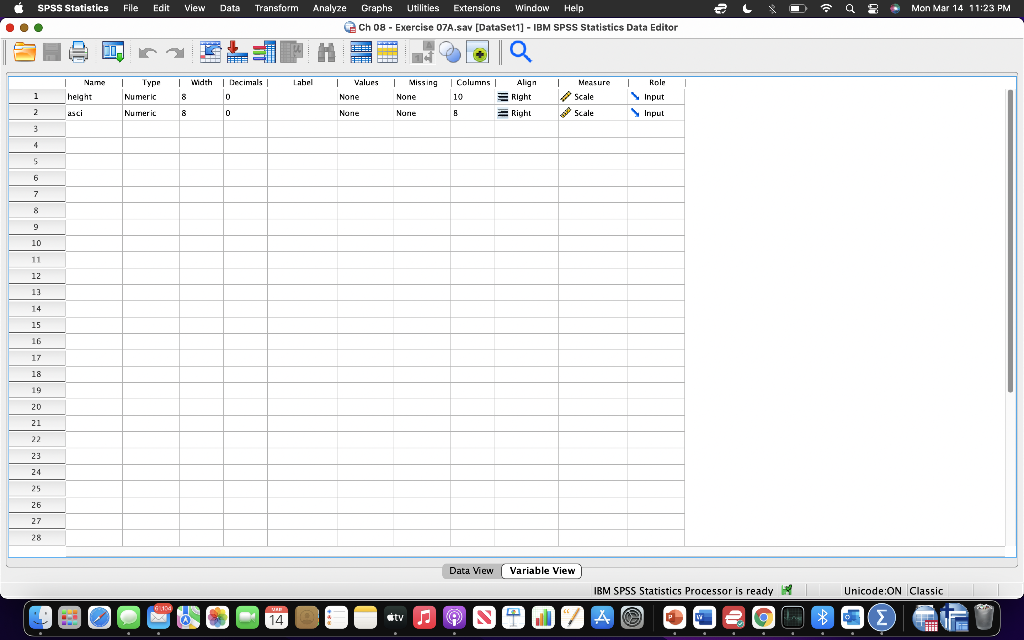The image size is (1024, 640).
Task: Switch to the Data View tab
Action: [470, 570]
